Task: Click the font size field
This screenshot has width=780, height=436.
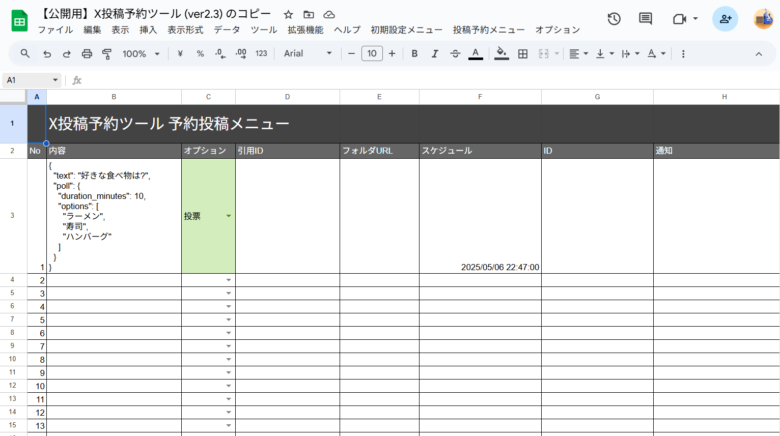Action: [372, 54]
